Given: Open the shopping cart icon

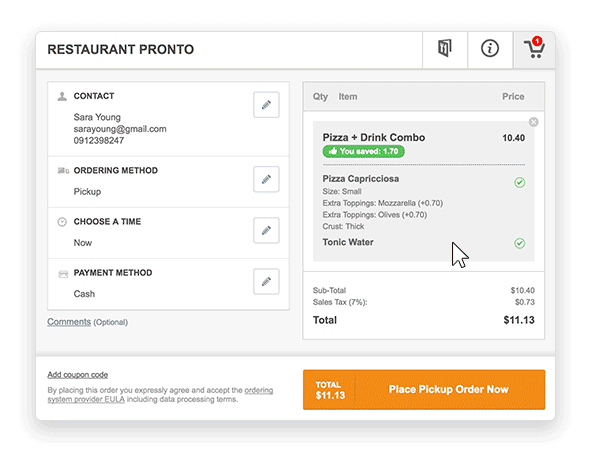Looking at the screenshot, I should (x=534, y=49).
